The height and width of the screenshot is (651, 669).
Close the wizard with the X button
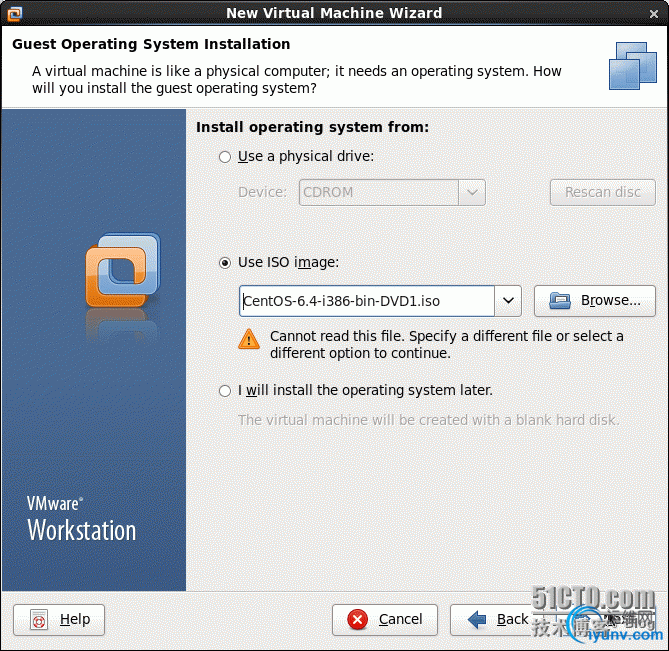654,14
